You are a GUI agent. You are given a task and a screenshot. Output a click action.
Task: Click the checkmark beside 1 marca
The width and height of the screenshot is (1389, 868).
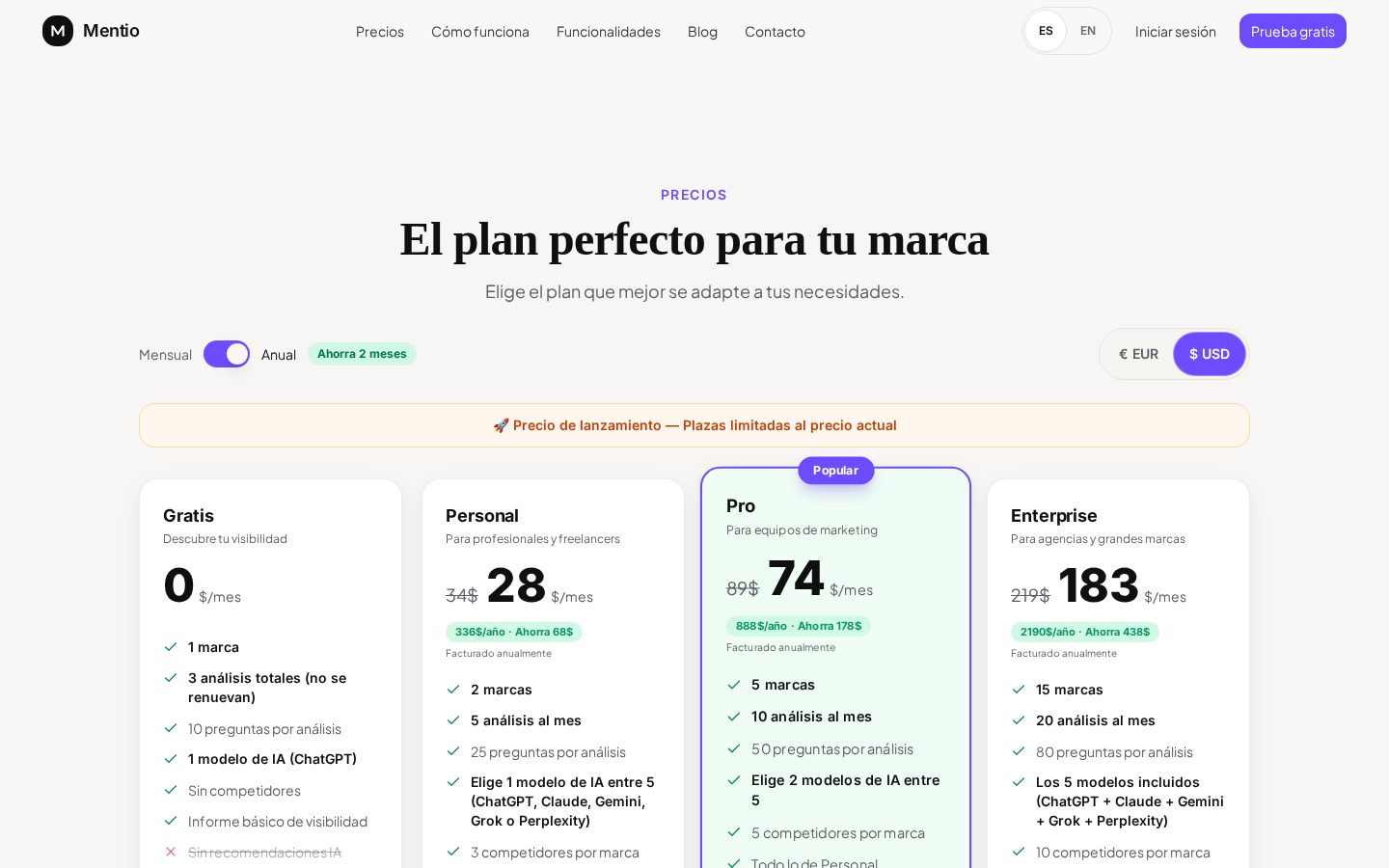pyautogui.click(x=171, y=647)
